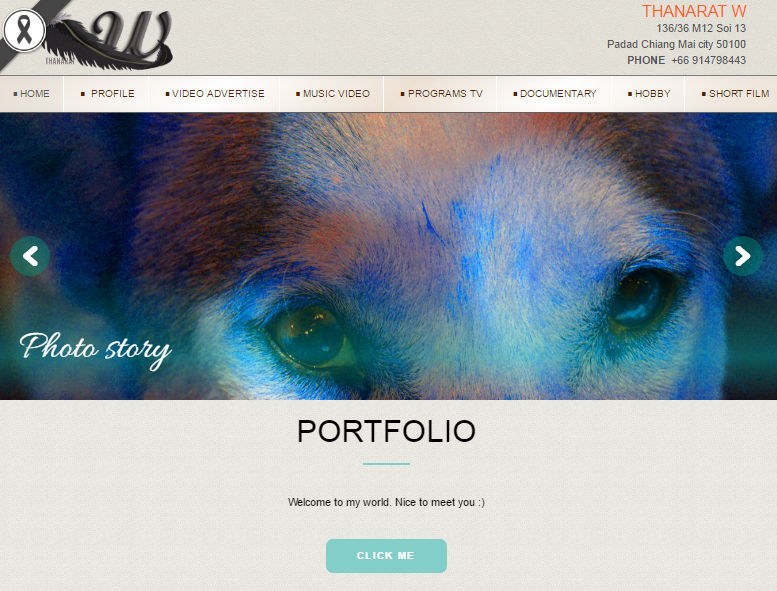The width and height of the screenshot is (777, 591).
Task: Click the welcome message text
Action: pyautogui.click(x=387, y=502)
